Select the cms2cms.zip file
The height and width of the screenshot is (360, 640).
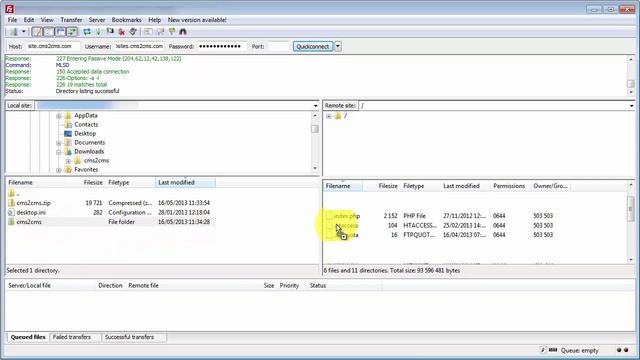(33, 203)
